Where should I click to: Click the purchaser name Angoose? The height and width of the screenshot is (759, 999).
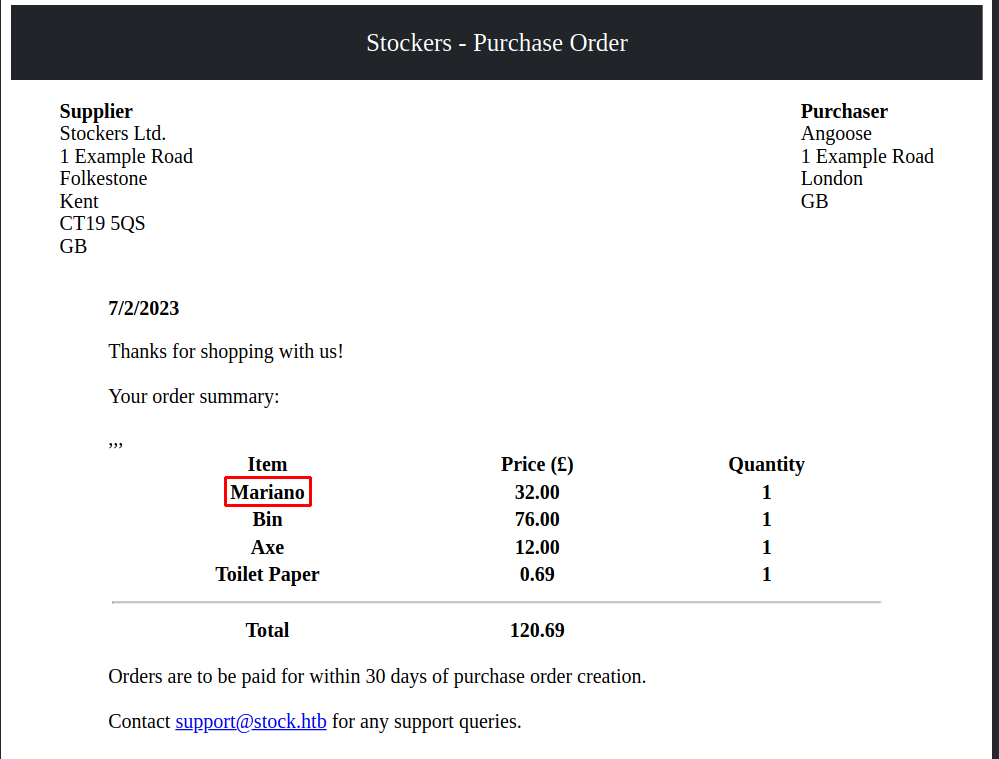coord(836,134)
